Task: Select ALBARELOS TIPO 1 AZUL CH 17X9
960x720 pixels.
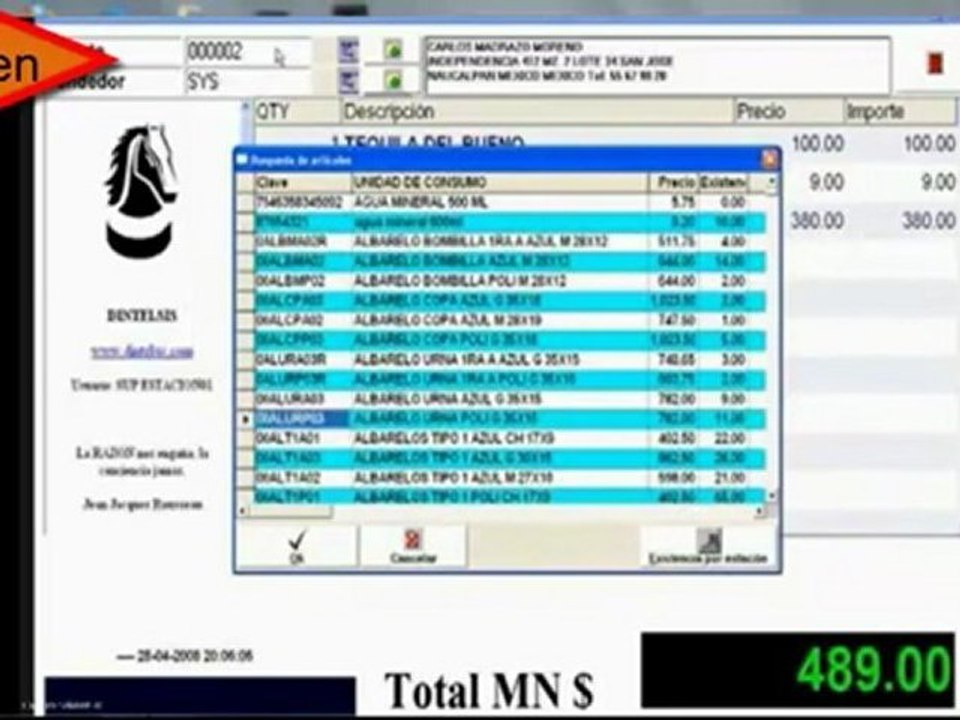Action: click(x=509, y=438)
